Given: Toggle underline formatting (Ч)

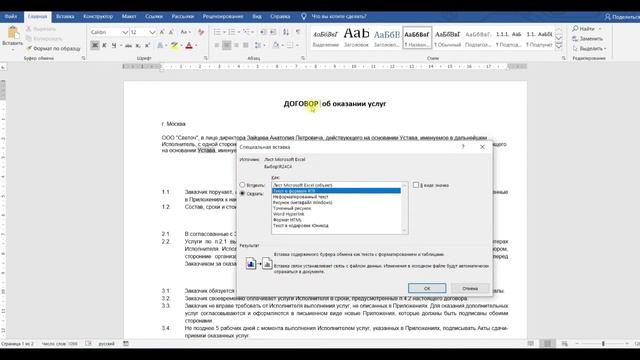Looking at the screenshot, I should (114, 45).
